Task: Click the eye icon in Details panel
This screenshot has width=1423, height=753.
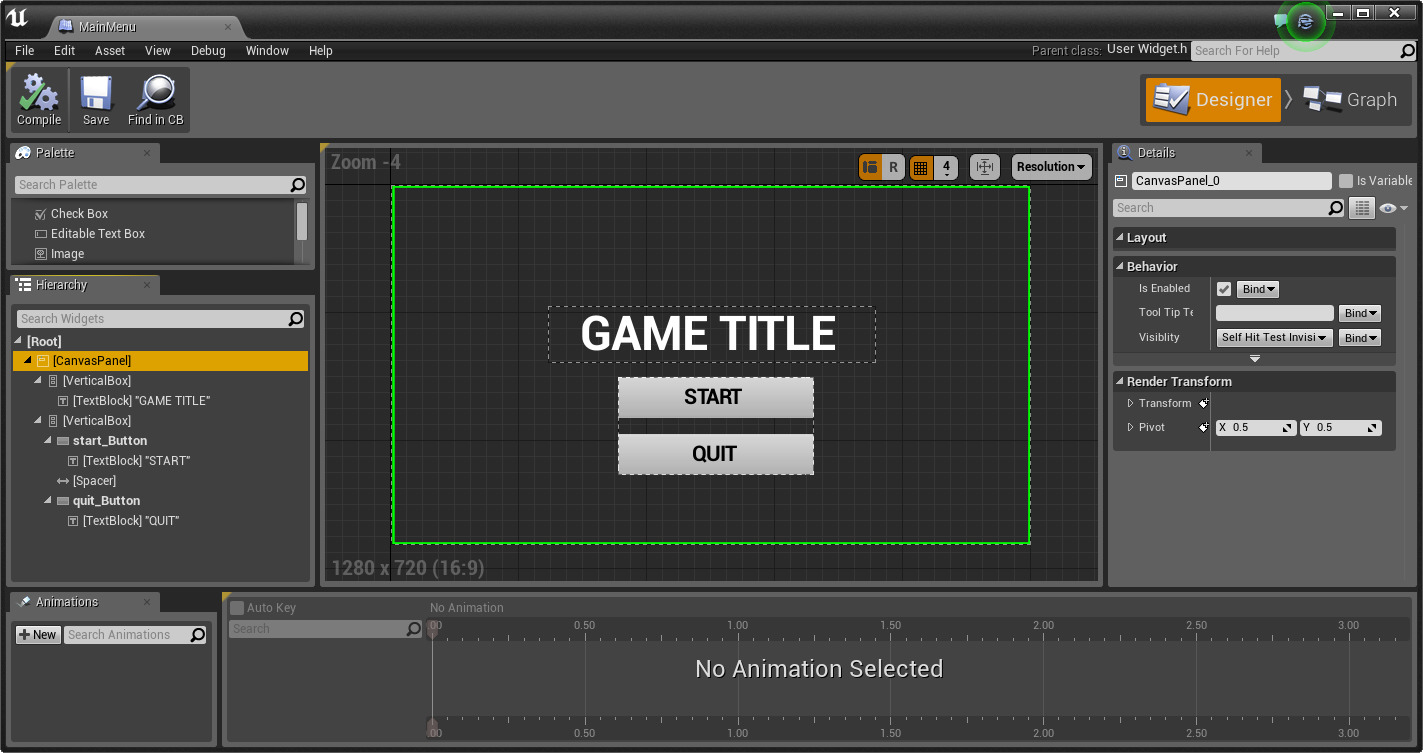Action: coord(1388,207)
